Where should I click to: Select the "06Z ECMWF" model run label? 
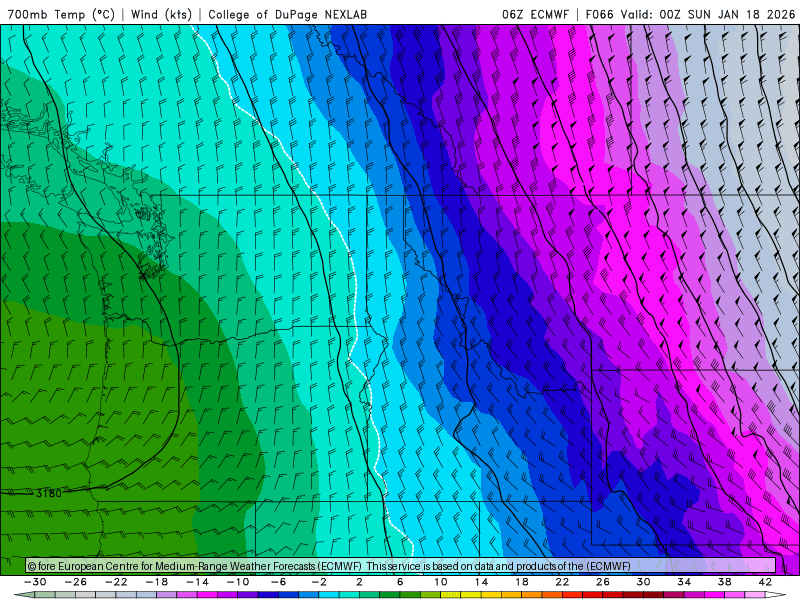coord(535,14)
